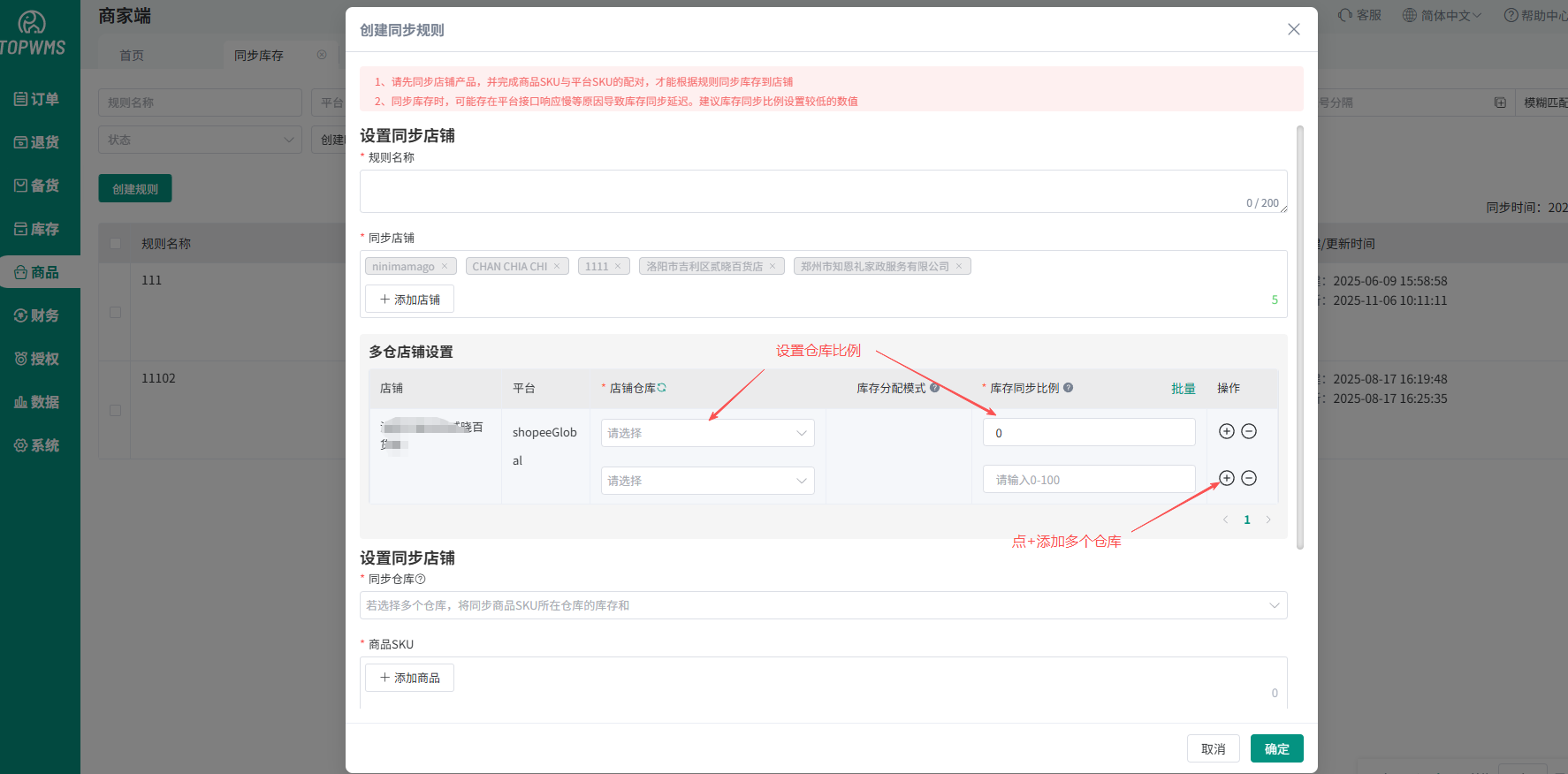Open 订单 in the sidebar
This screenshot has width=1568, height=774.
[x=37, y=99]
